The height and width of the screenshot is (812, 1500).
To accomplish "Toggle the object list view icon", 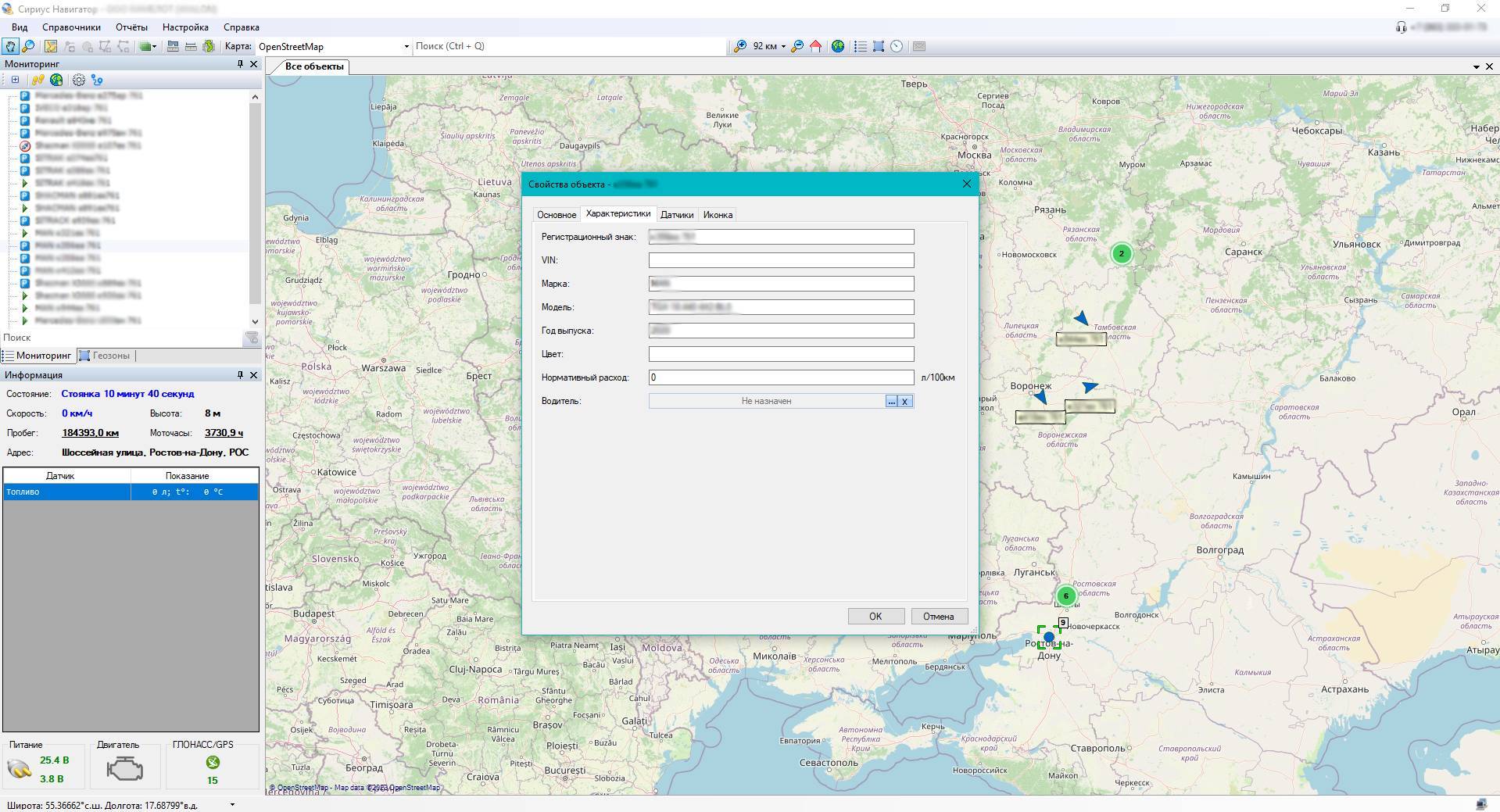I will (860, 46).
